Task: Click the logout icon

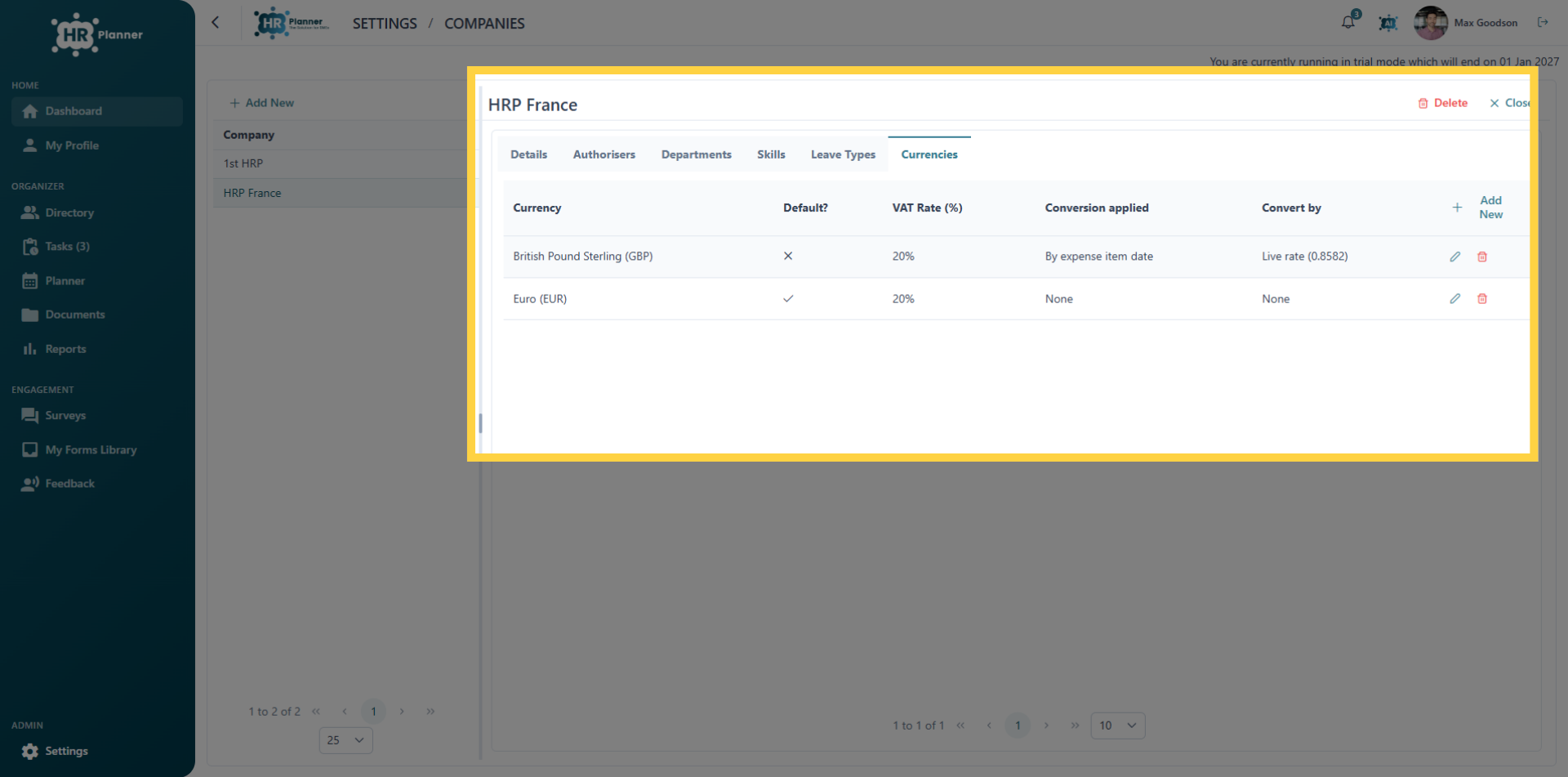Action: pyautogui.click(x=1543, y=22)
